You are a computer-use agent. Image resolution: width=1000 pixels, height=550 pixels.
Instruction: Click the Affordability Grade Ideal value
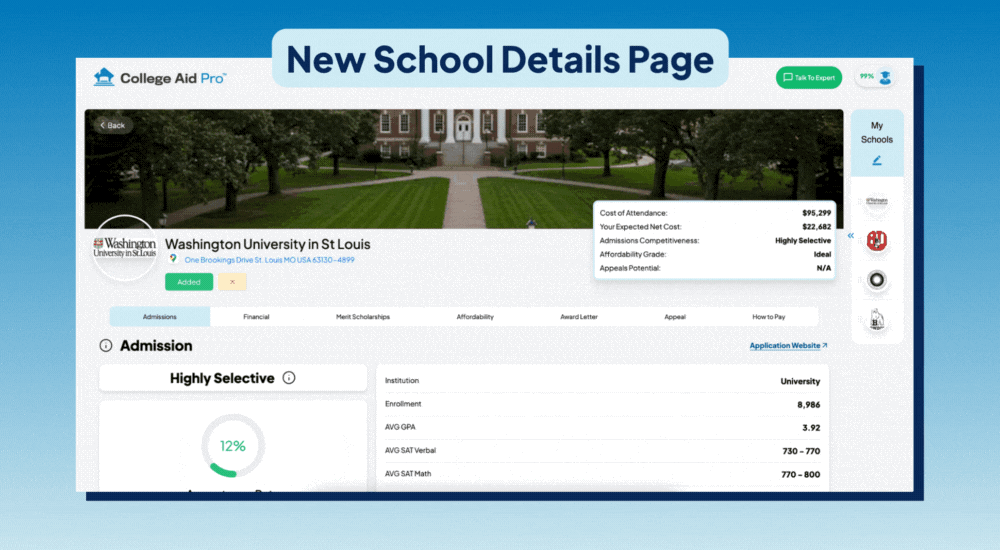pyautogui.click(x=822, y=254)
